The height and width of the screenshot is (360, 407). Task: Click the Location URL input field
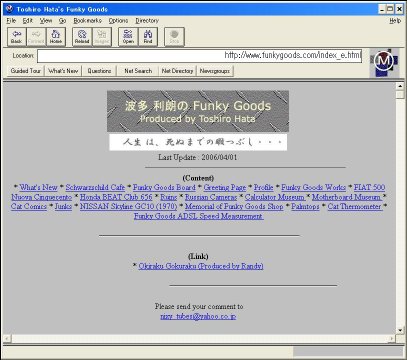[x=199, y=56]
